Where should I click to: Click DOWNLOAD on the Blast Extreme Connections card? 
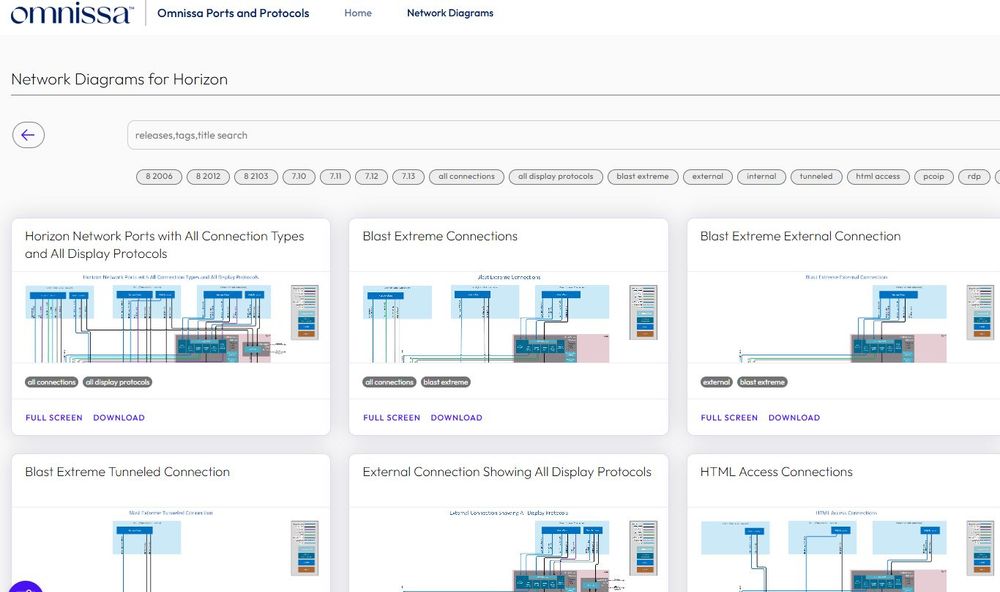coord(457,418)
